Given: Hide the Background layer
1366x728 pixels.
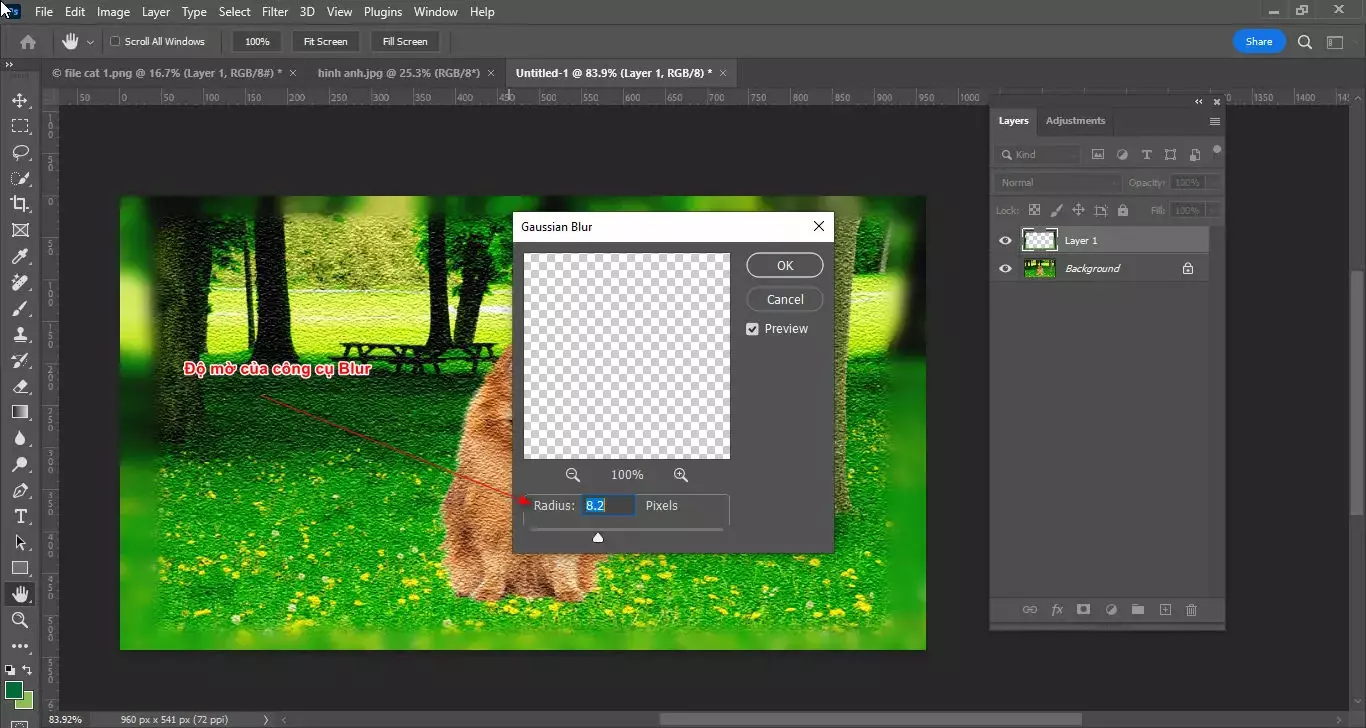Looking at the screenshot, I should [x=1006, y=268].
